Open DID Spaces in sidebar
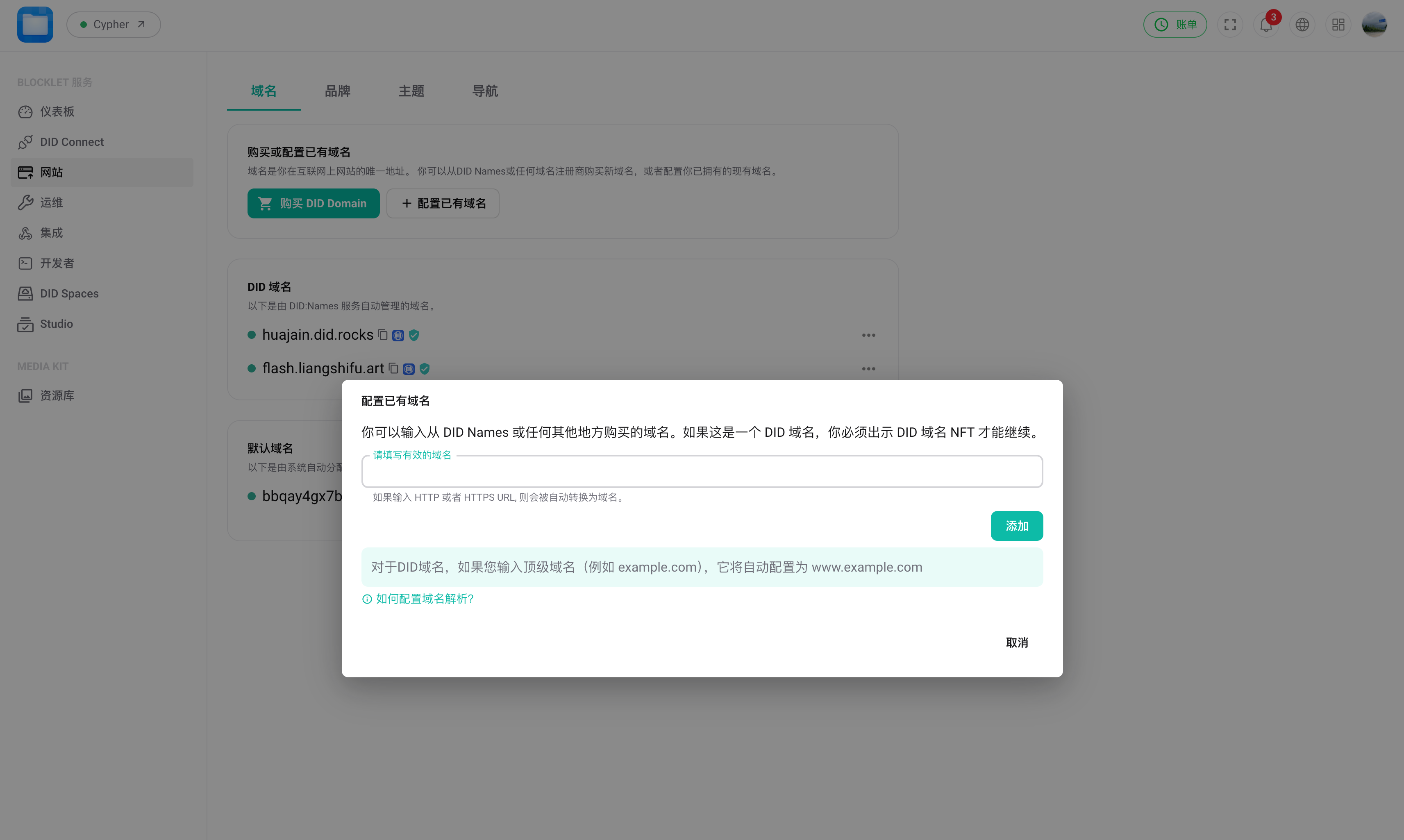1404x840 pixels. 69,293
